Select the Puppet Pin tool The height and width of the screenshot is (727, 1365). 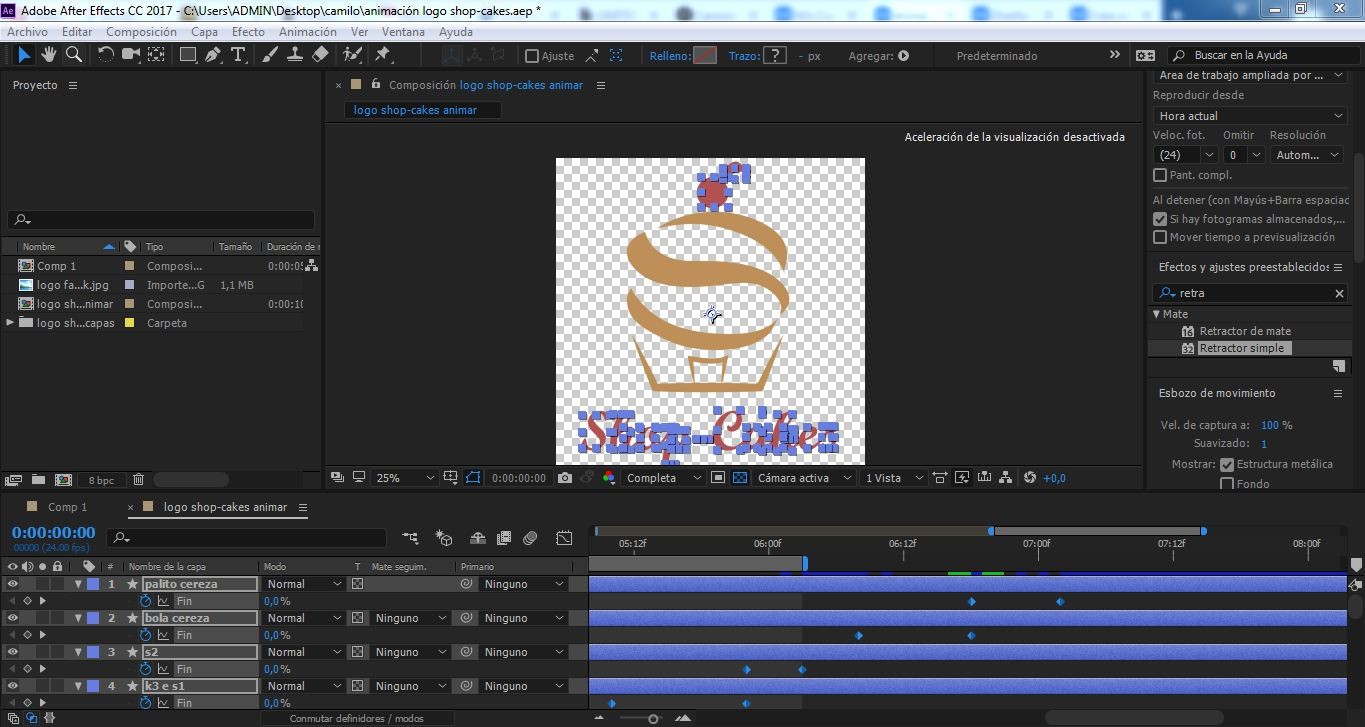click(x=382, y=55)
